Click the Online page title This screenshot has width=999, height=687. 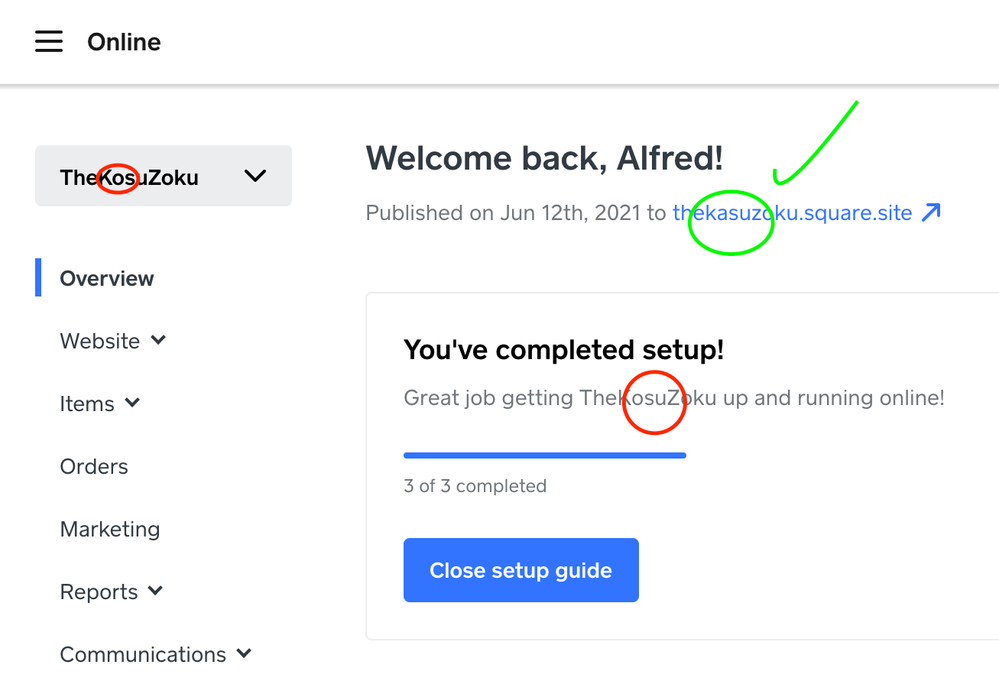coord(124,42)
